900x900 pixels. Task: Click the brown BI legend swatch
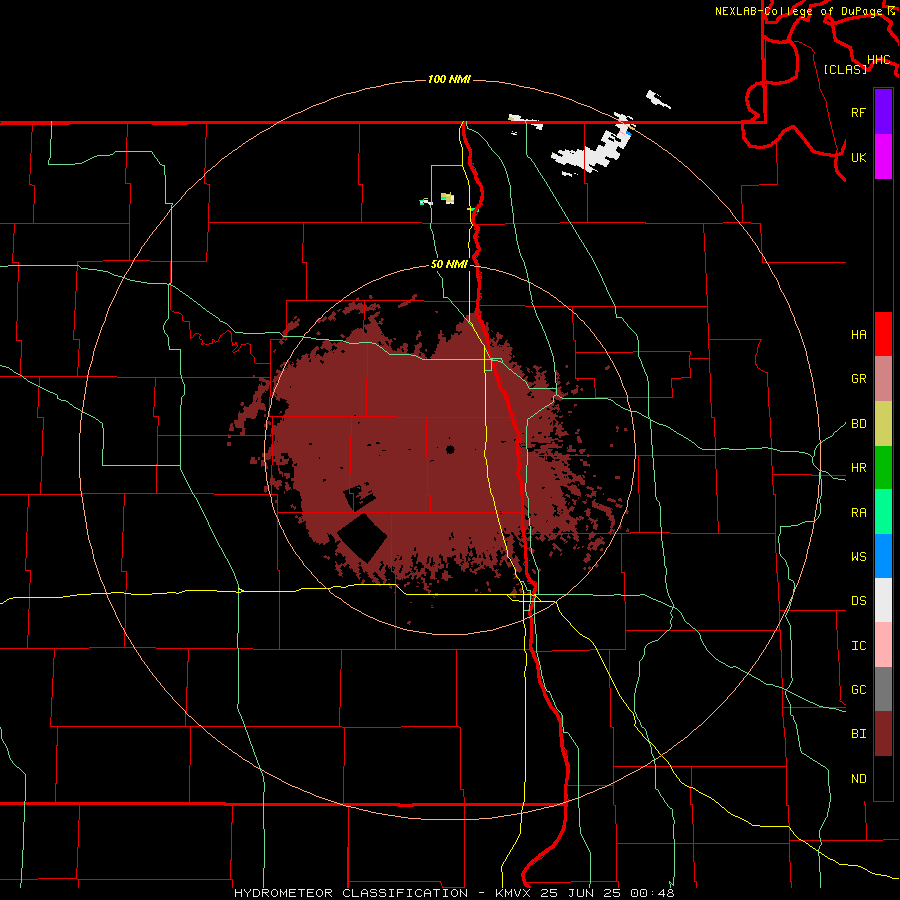coord(883,734)
